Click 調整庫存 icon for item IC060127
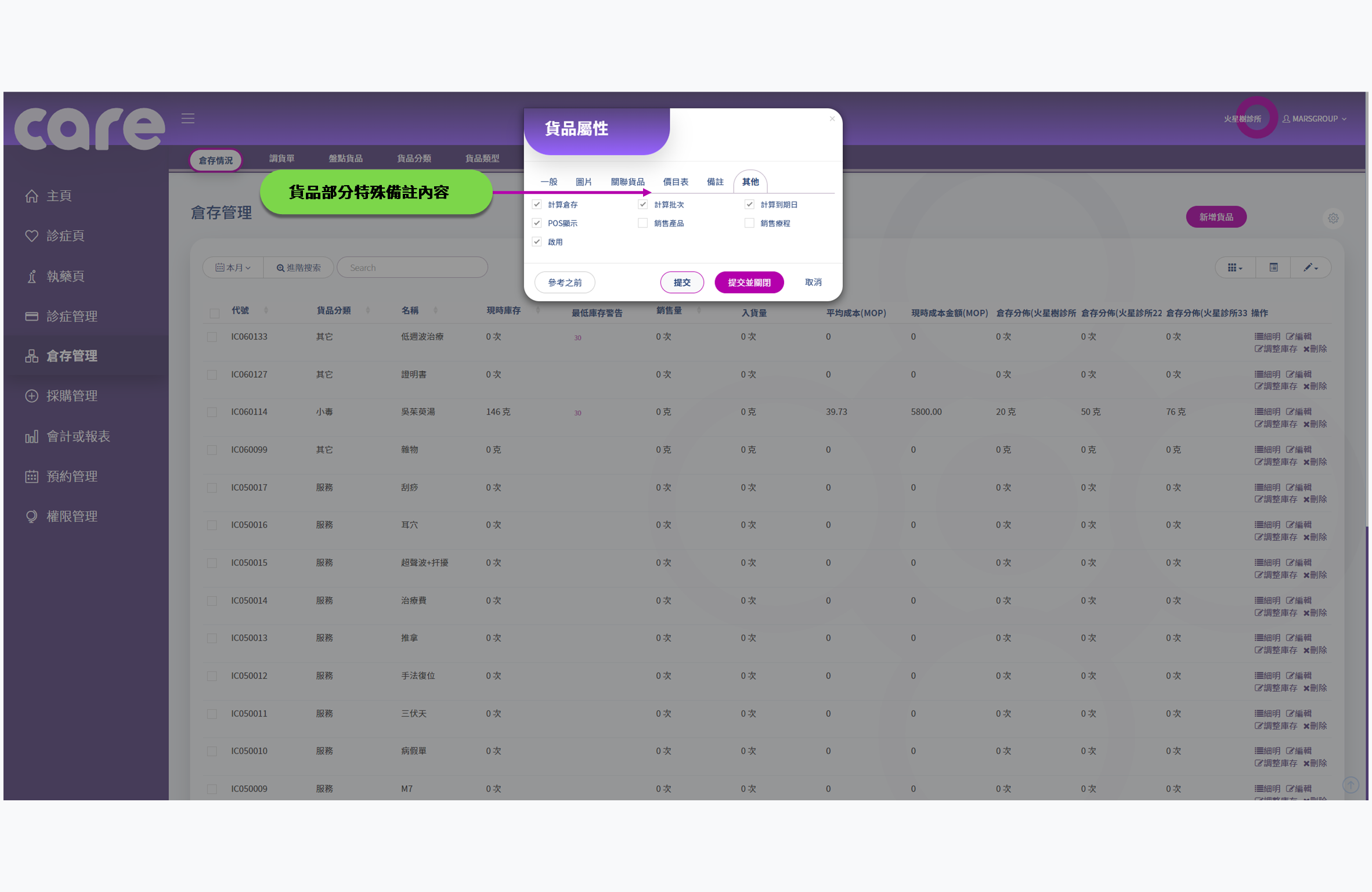1372x892 pixels. click(x=1276, y=386)
